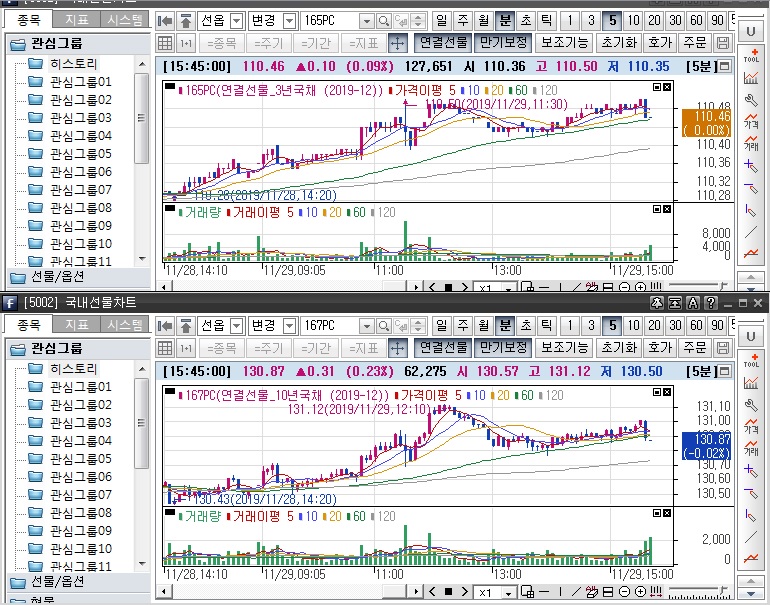Click the TOOL icon in the lower right sidebar
Viewport: 770px width, 605px height.
[x=751, y=362]
